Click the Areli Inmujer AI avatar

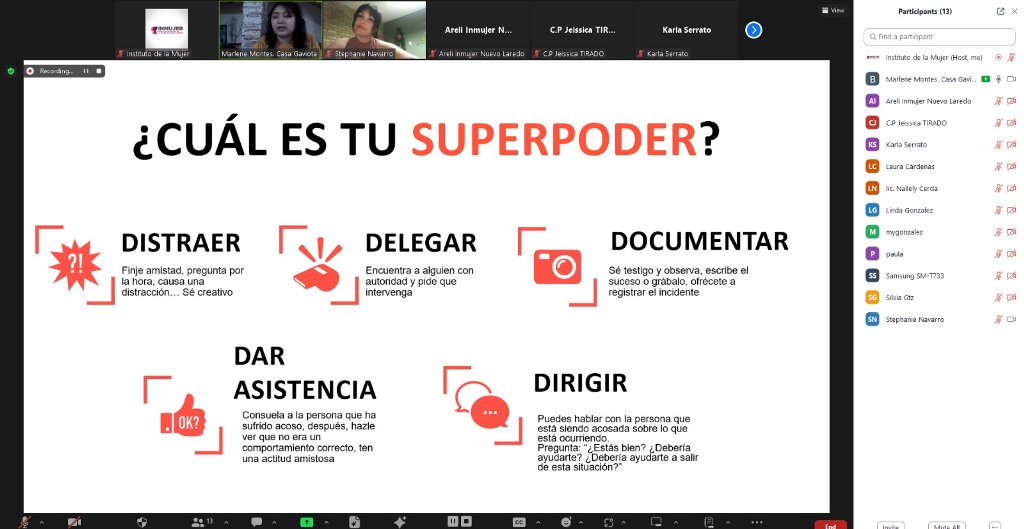[872, 101]
